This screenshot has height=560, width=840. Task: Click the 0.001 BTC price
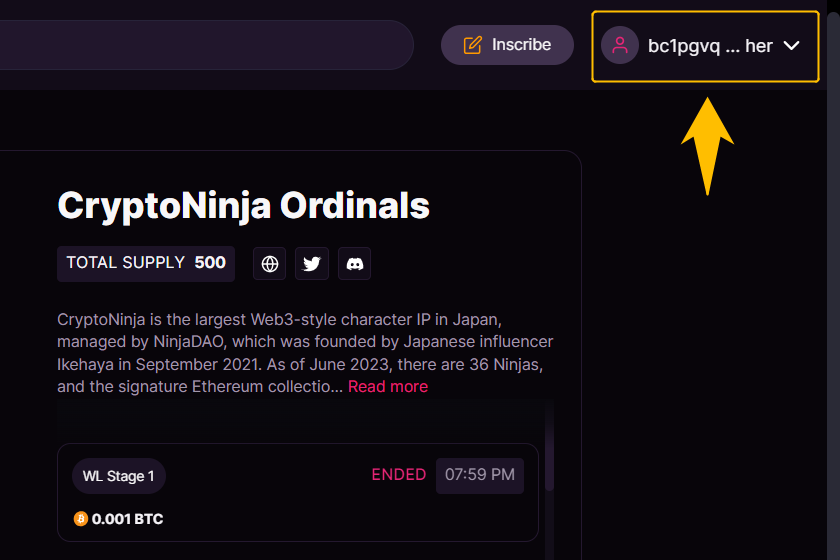click(127, 519)
